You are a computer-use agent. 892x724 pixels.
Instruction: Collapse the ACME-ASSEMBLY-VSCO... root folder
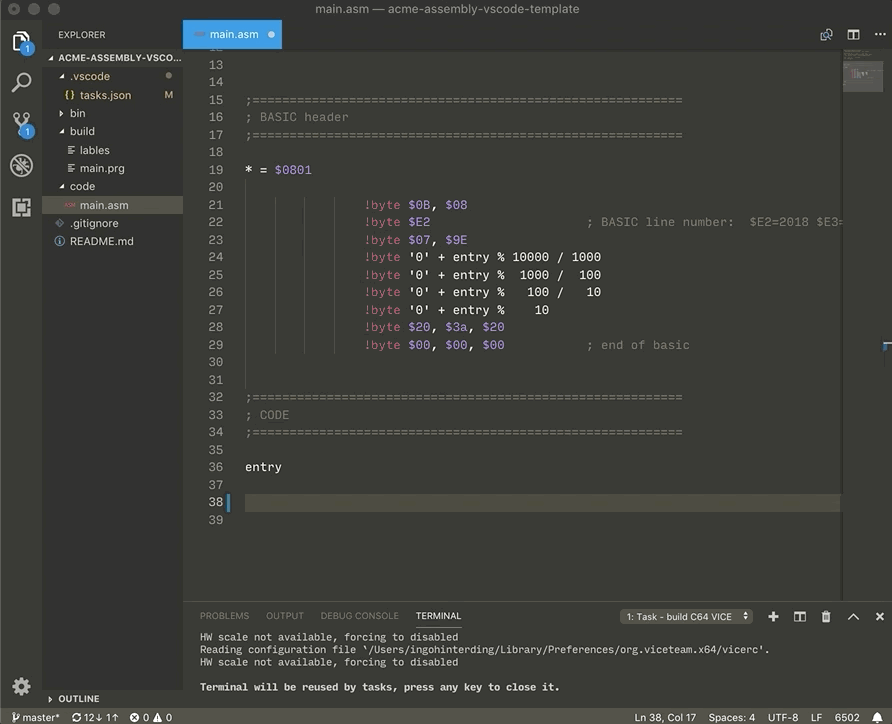(x=114, y=57)
